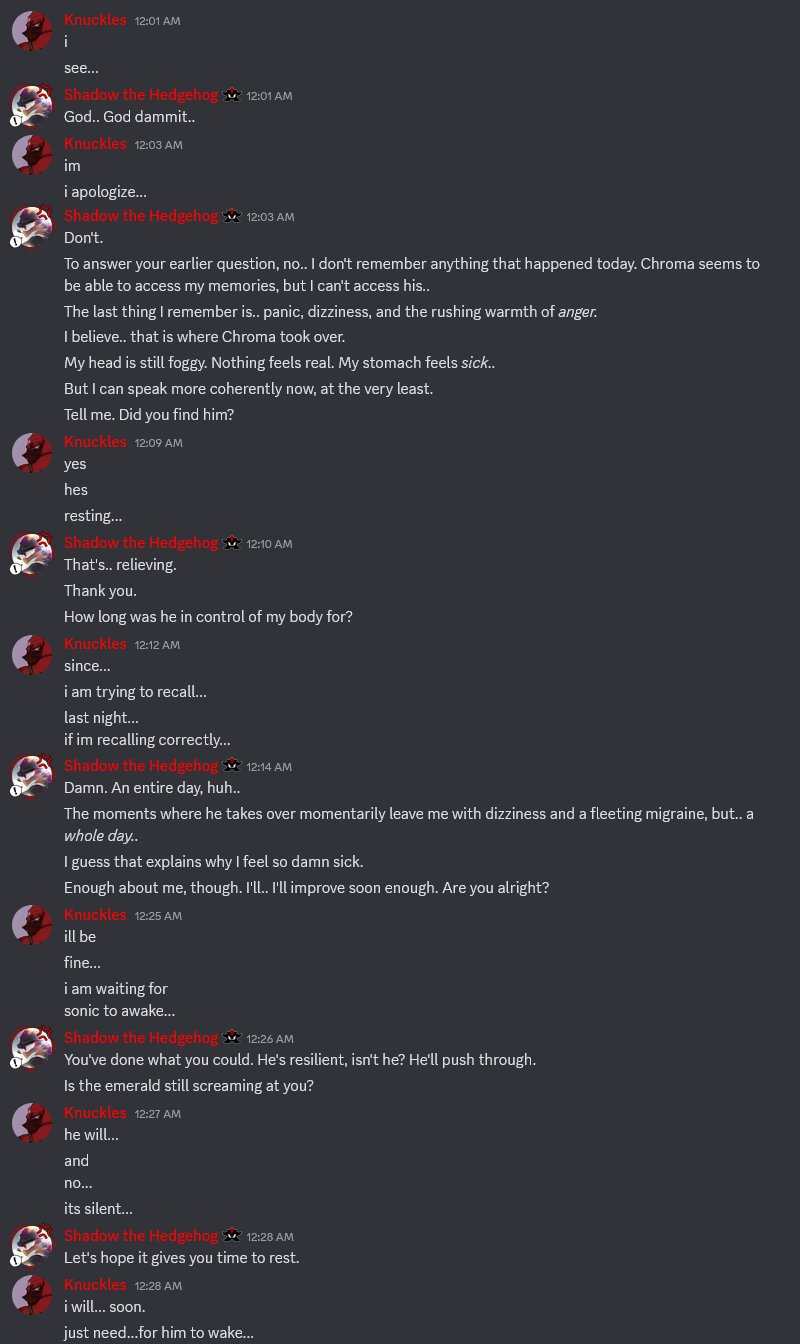800x1344 pixels.
Task: Click role icon beside Shadow's 12:14 AM name
Action: coord(232,766)
